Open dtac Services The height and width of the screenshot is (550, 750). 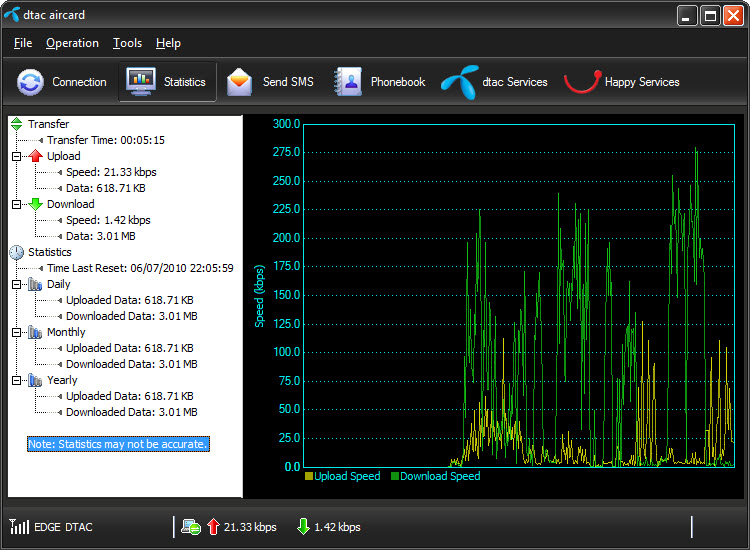coord(494,82)
